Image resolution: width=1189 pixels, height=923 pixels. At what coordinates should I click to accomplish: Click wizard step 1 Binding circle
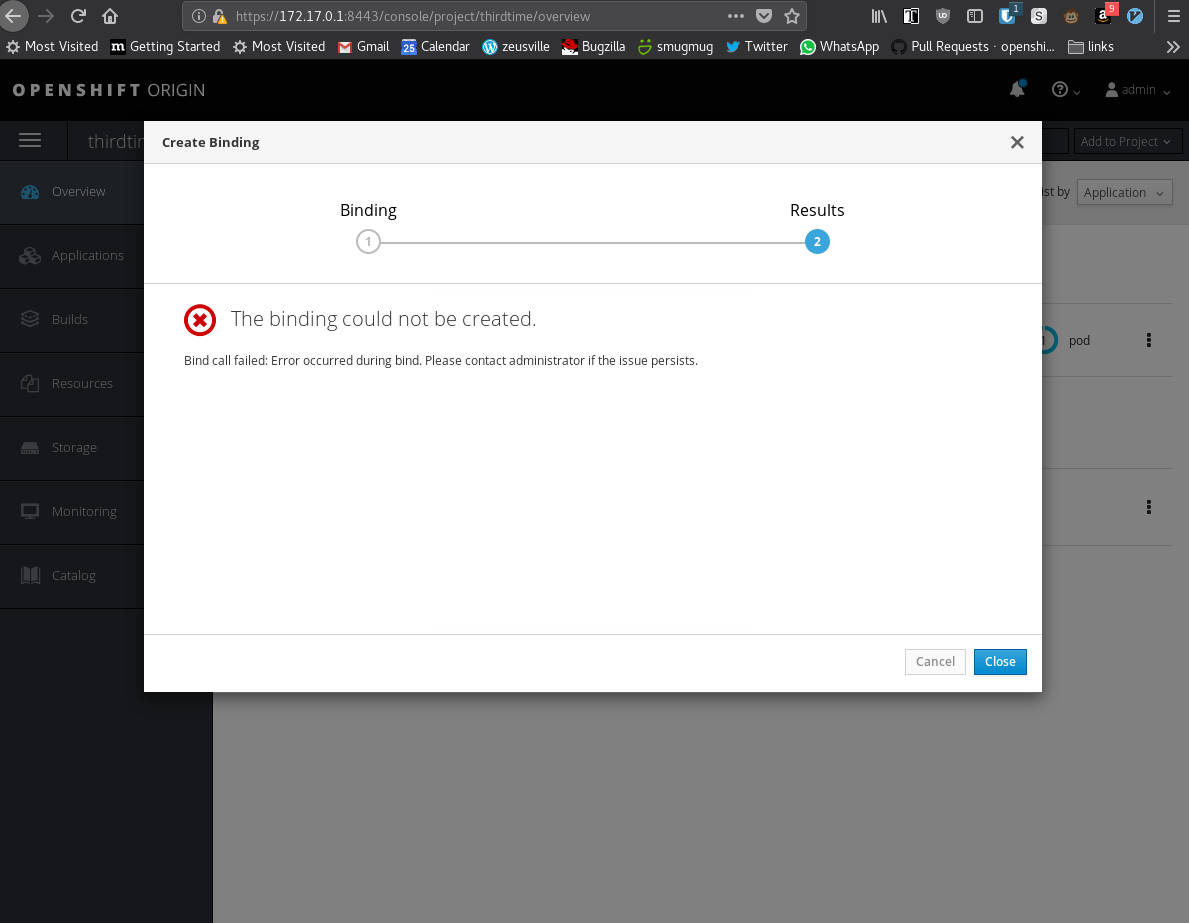(369, 242)
